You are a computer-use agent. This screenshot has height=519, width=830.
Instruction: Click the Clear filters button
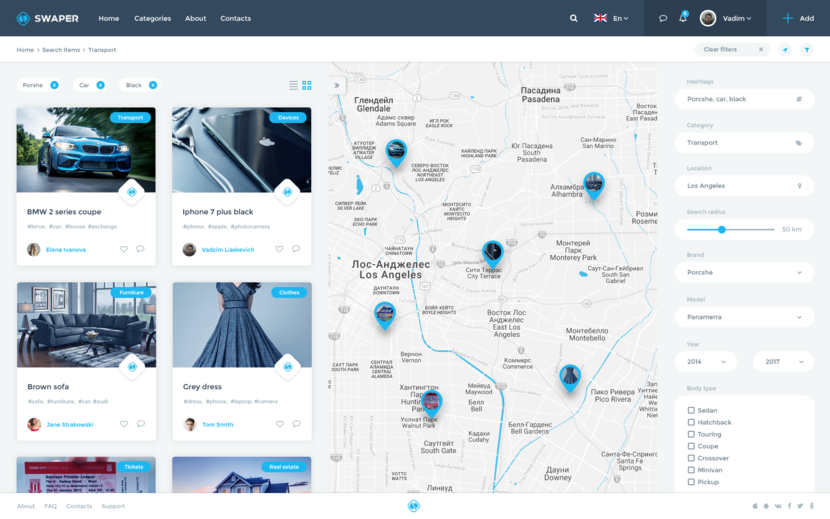[x=732, y=50]
